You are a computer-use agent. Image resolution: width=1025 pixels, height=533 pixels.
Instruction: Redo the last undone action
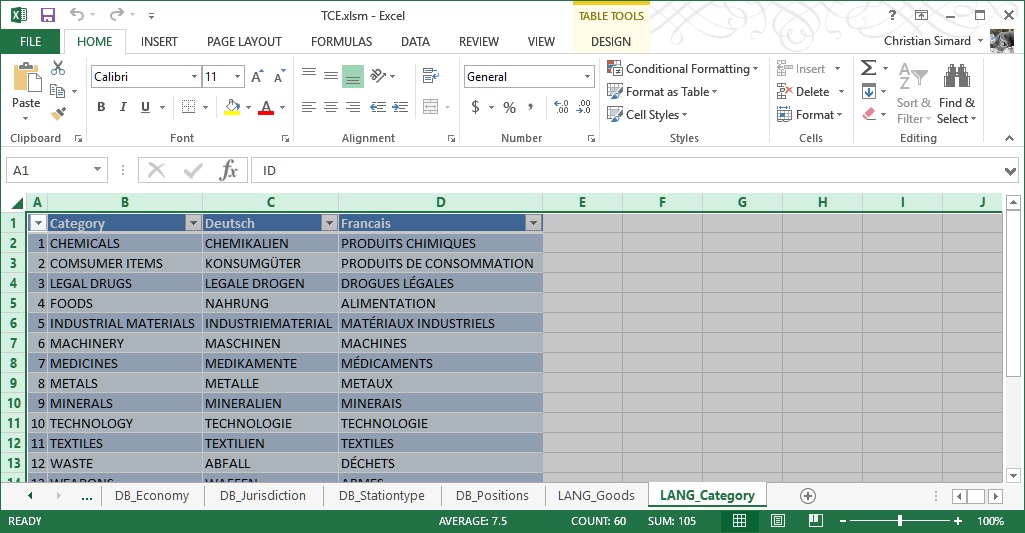click(116, 14)
